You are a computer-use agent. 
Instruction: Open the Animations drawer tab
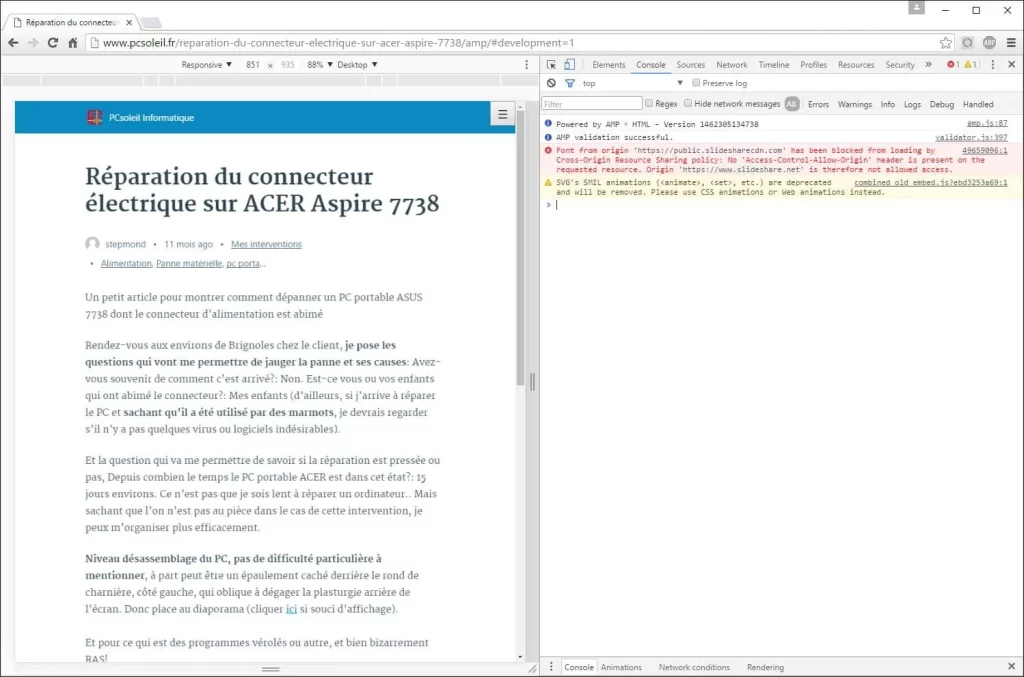click(621, 667)
